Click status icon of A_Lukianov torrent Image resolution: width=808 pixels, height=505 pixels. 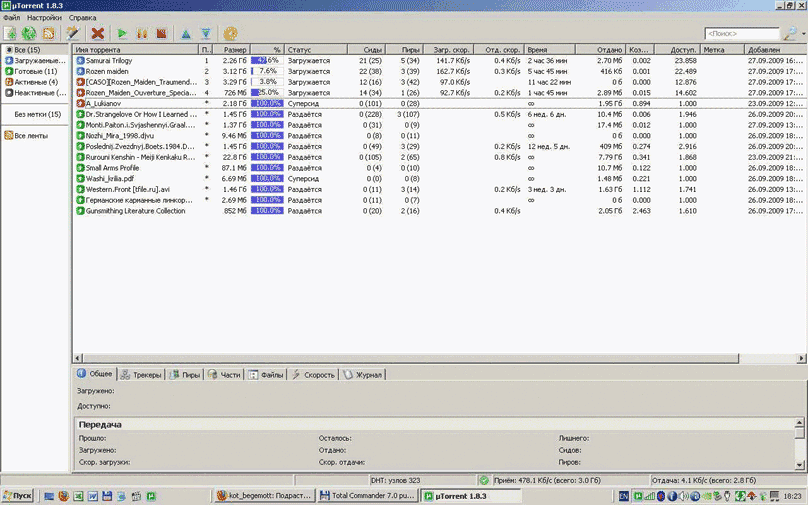(x=80, y=103)
